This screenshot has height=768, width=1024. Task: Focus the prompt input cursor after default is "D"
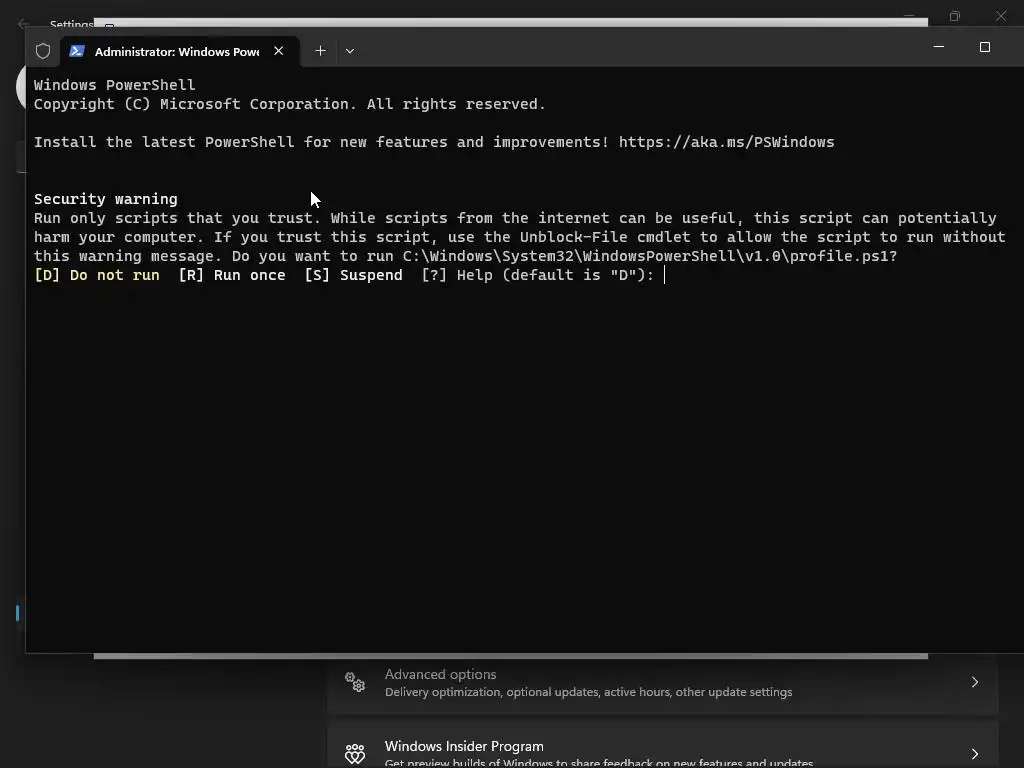[x=665, y=275]
